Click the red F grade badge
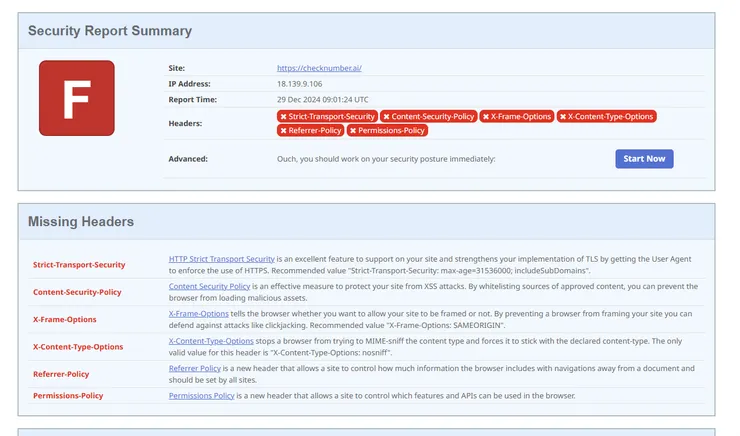The height and width of the screenshot is (436, 740). tap(76, 98)
